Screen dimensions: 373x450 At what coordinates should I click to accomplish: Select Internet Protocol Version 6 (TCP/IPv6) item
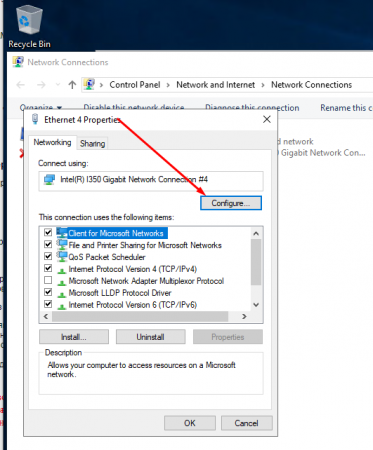click(x=133, y=305)
